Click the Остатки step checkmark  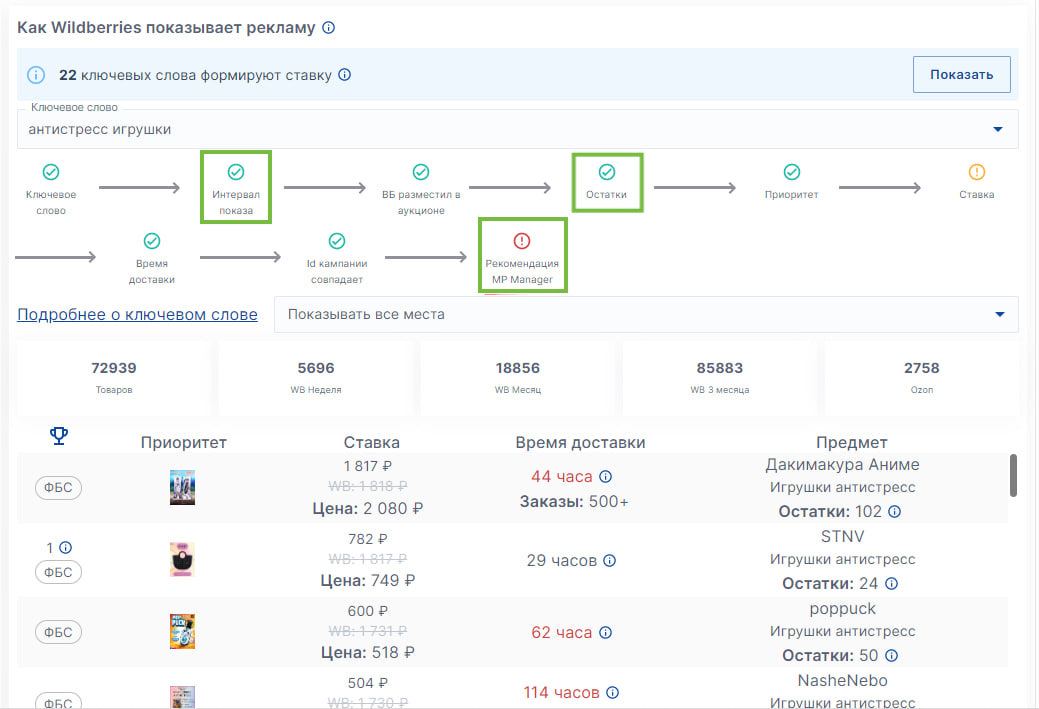click(606, 172)
